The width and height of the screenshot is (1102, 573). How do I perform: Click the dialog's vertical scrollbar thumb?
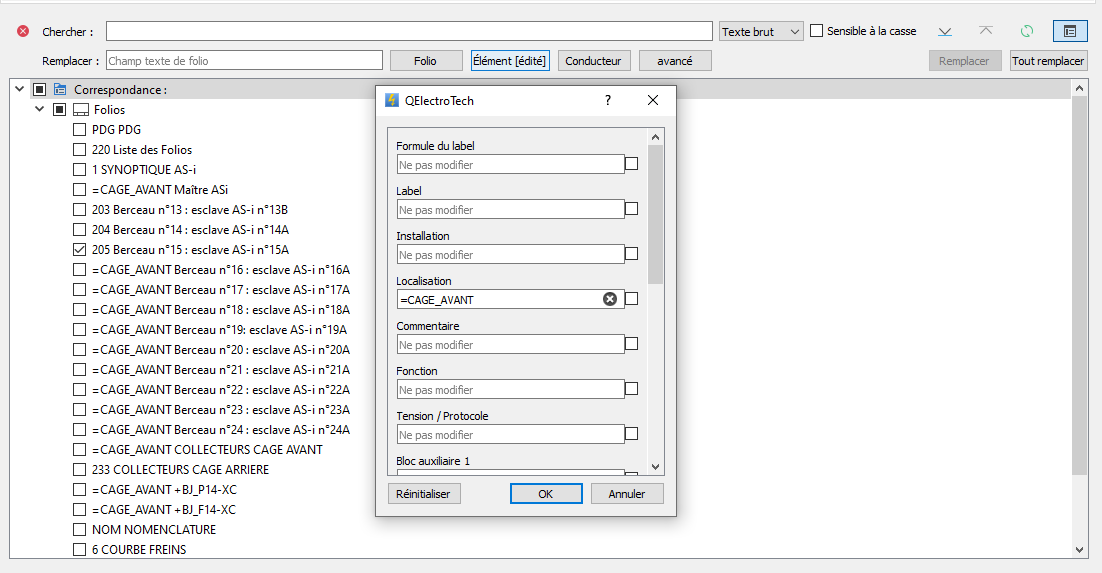[x=655, y=215]
